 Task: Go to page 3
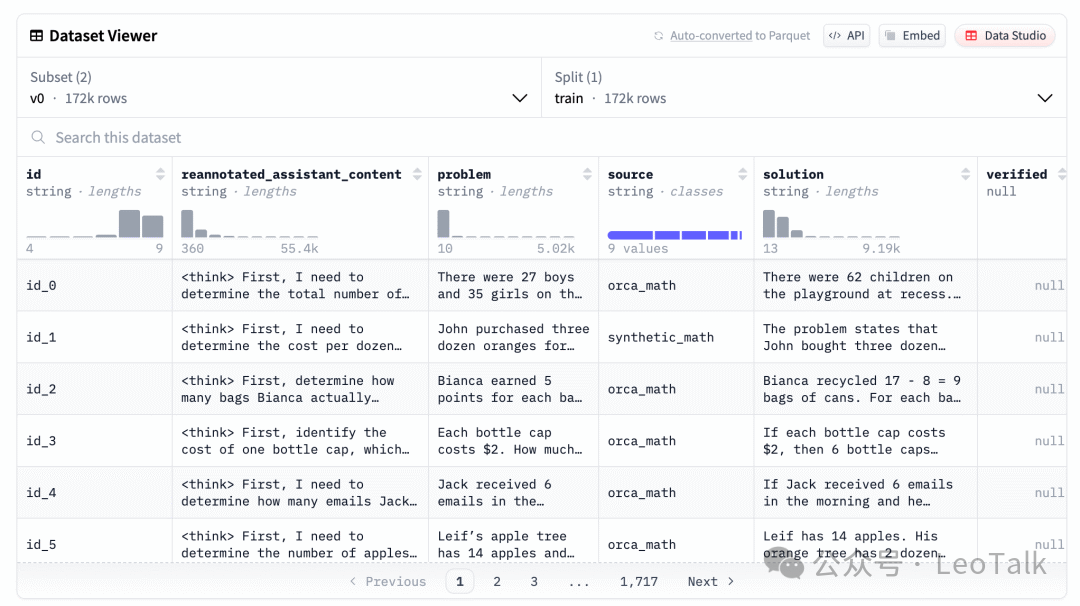(534, 582)
